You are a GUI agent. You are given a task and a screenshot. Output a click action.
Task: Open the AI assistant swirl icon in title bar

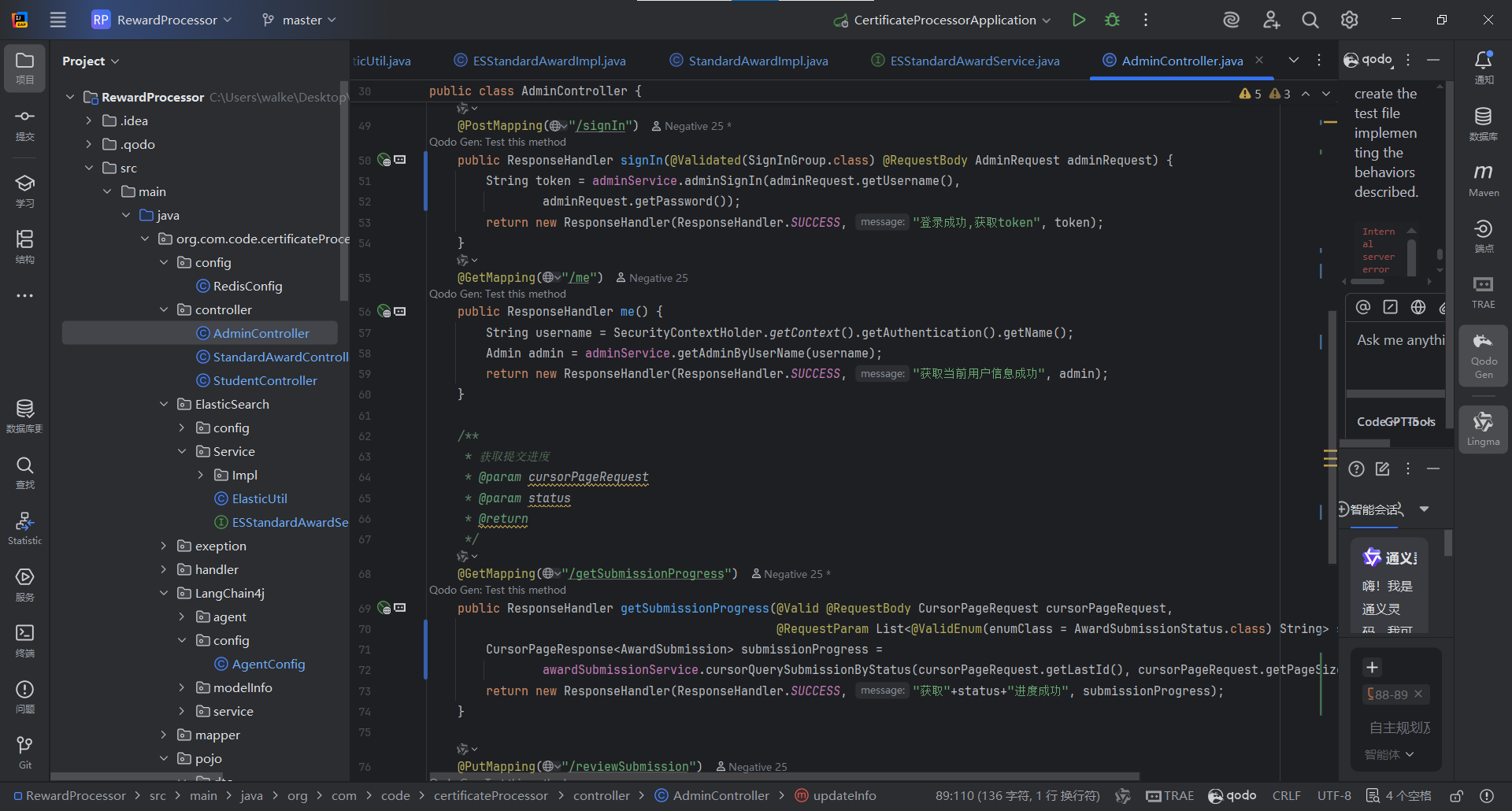tap(1232, 20)
